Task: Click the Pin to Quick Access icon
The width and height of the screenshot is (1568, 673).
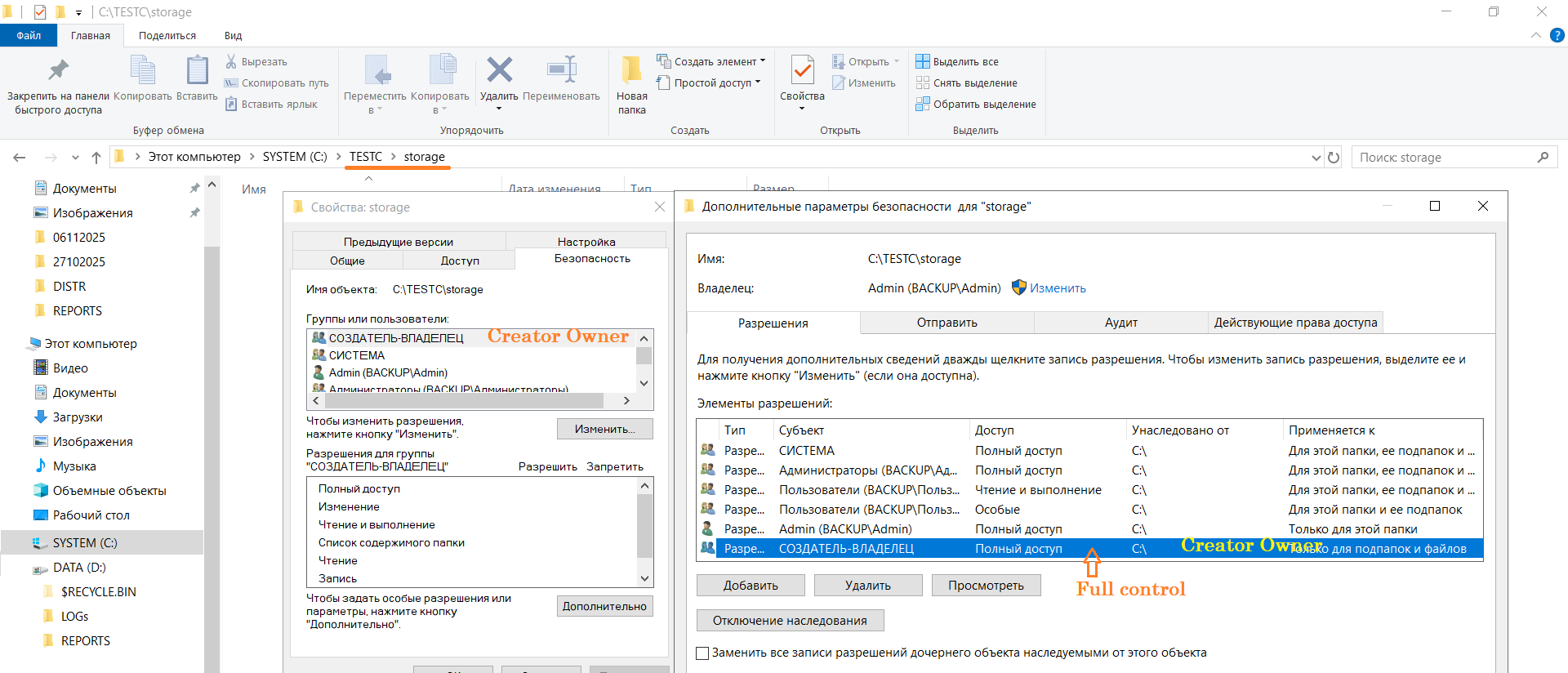Action: point(58,70)
